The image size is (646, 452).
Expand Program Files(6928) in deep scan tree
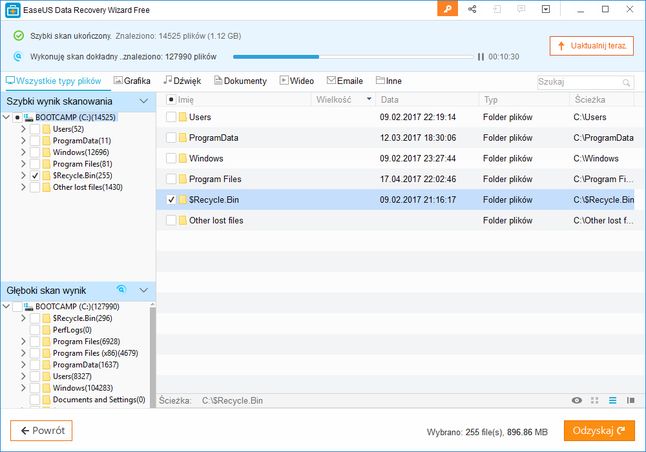23,341
